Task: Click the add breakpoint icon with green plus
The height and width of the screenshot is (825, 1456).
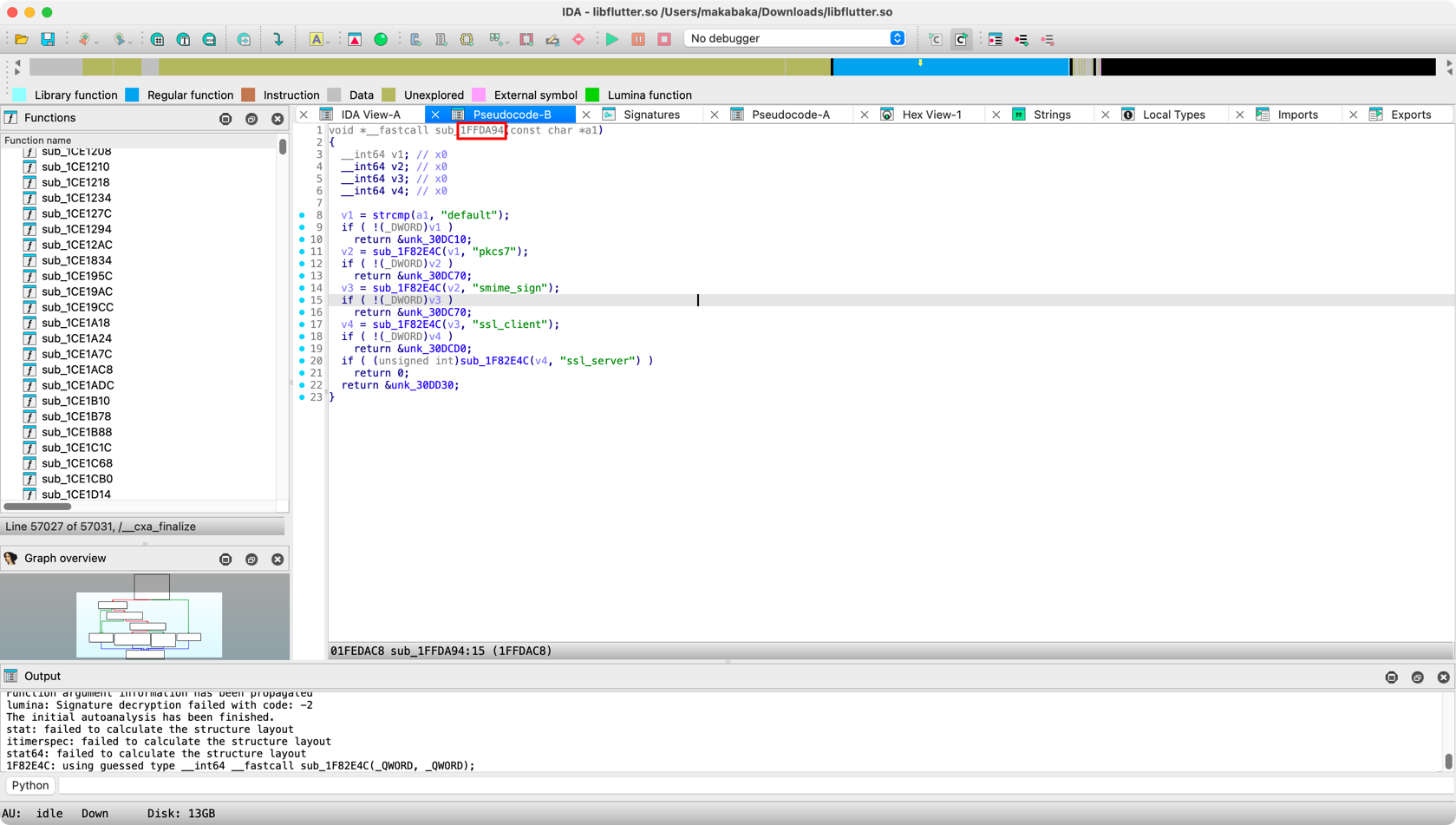Action: [x=1022, y=39]
